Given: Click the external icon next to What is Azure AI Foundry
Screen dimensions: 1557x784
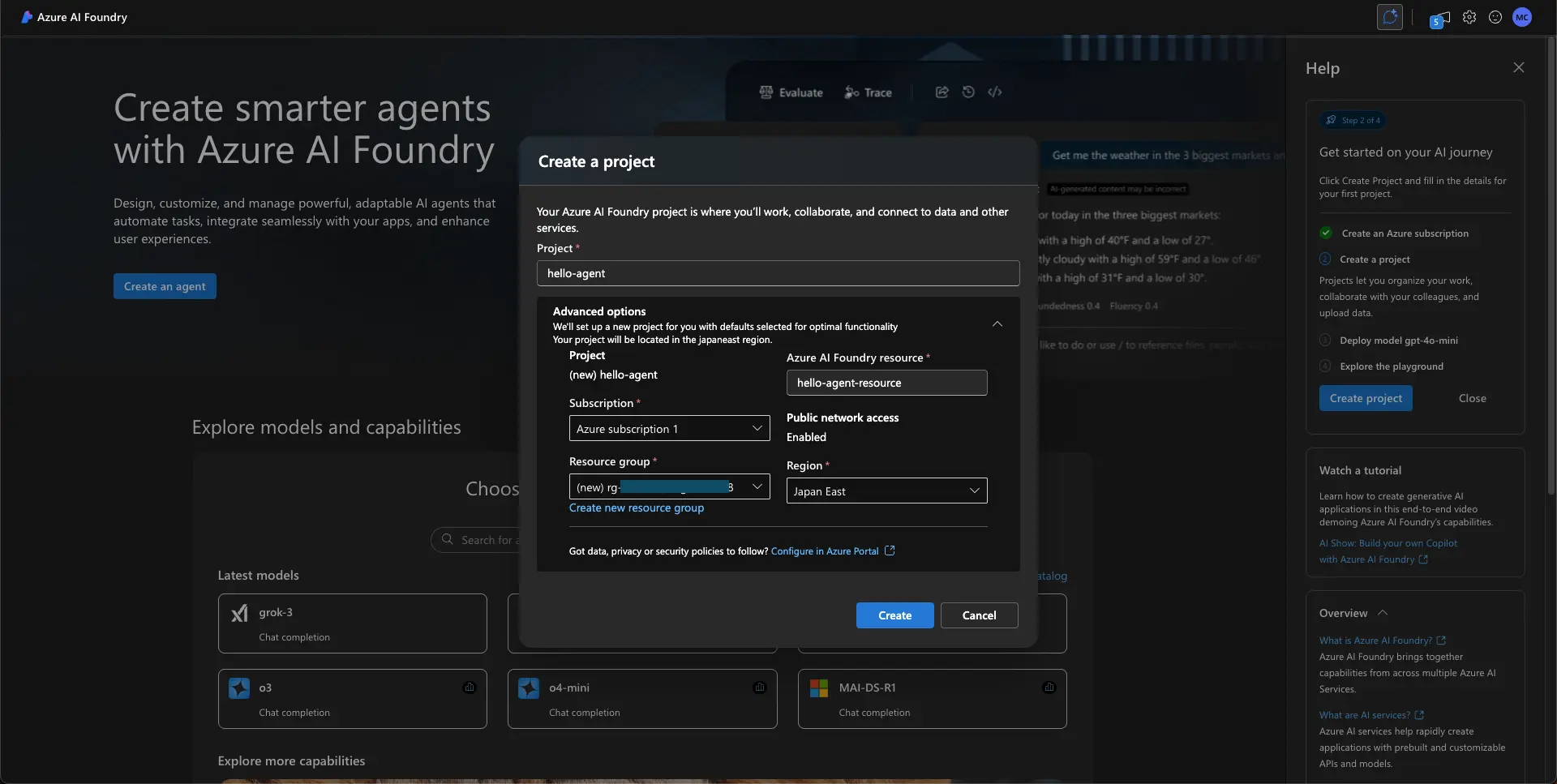Looking at the screenshot, I should point(1441,640).
